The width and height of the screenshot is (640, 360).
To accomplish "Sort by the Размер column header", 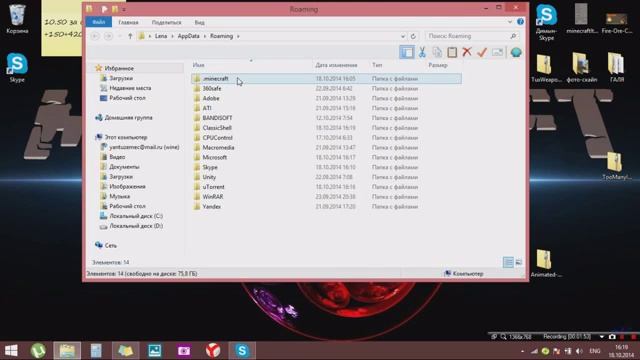I will [438, 65].
